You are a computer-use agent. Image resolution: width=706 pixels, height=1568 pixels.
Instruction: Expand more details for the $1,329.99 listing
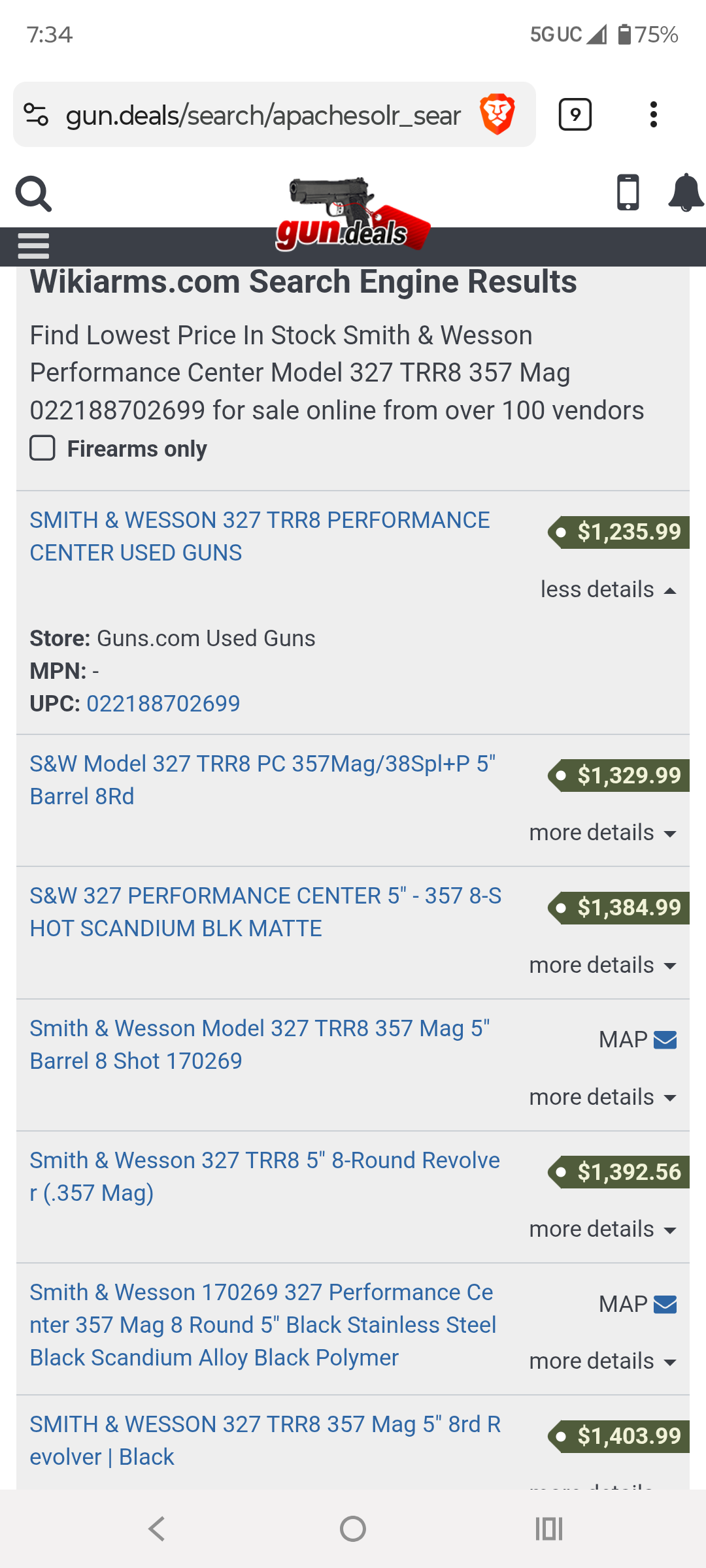click(603, 832)
